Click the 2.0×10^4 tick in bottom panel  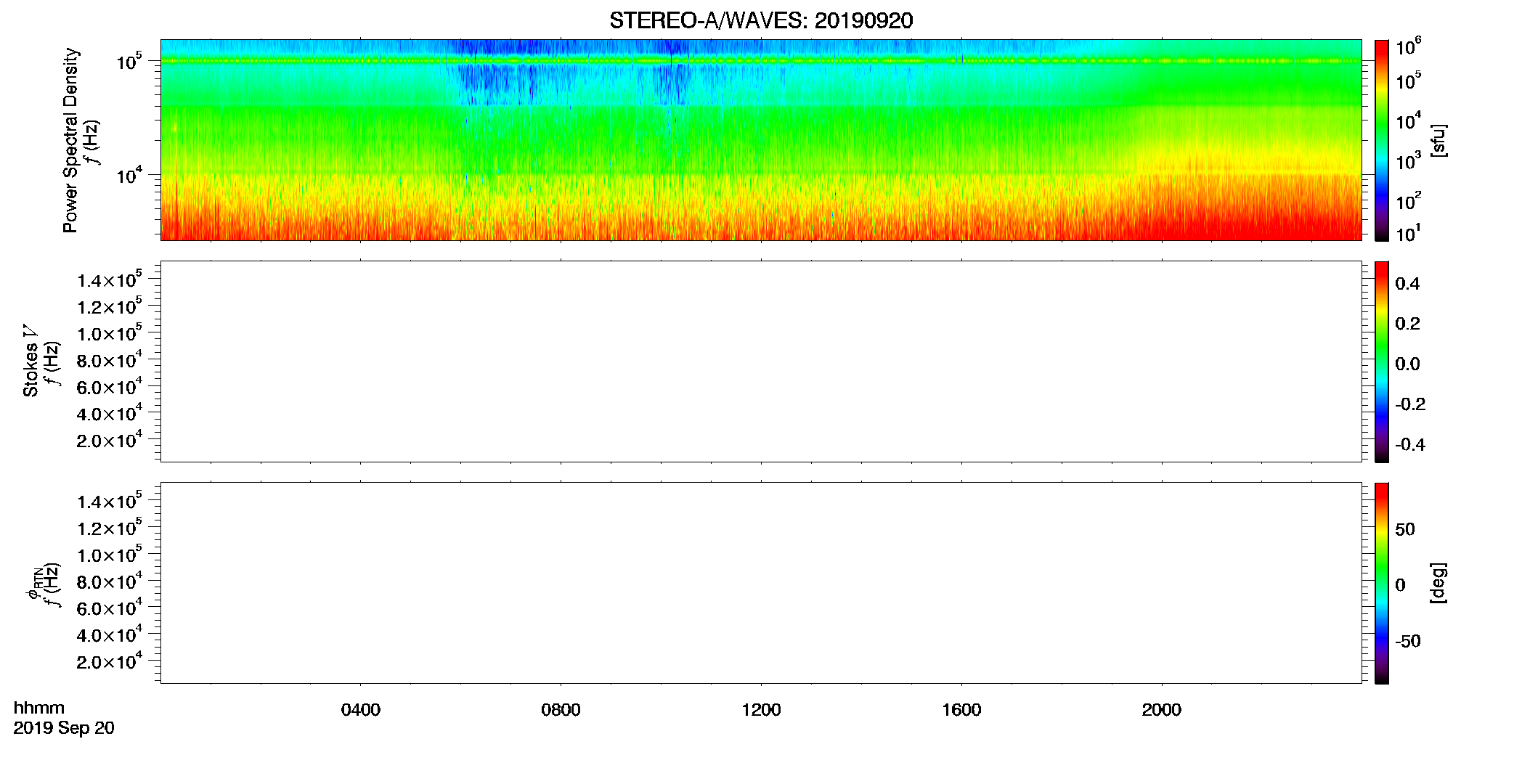pyautogui.click(x=110, y=661)
